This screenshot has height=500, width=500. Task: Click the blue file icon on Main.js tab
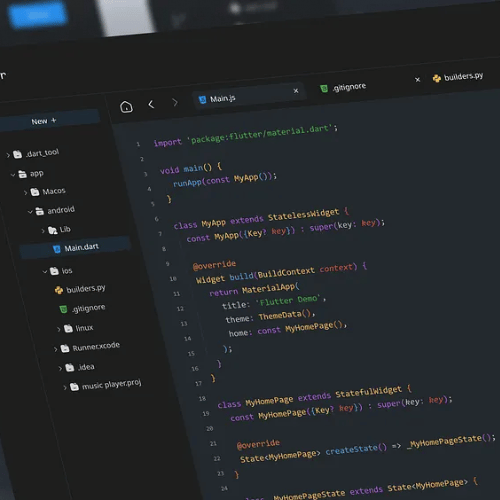pyautogui.click(x=202, y=100)
